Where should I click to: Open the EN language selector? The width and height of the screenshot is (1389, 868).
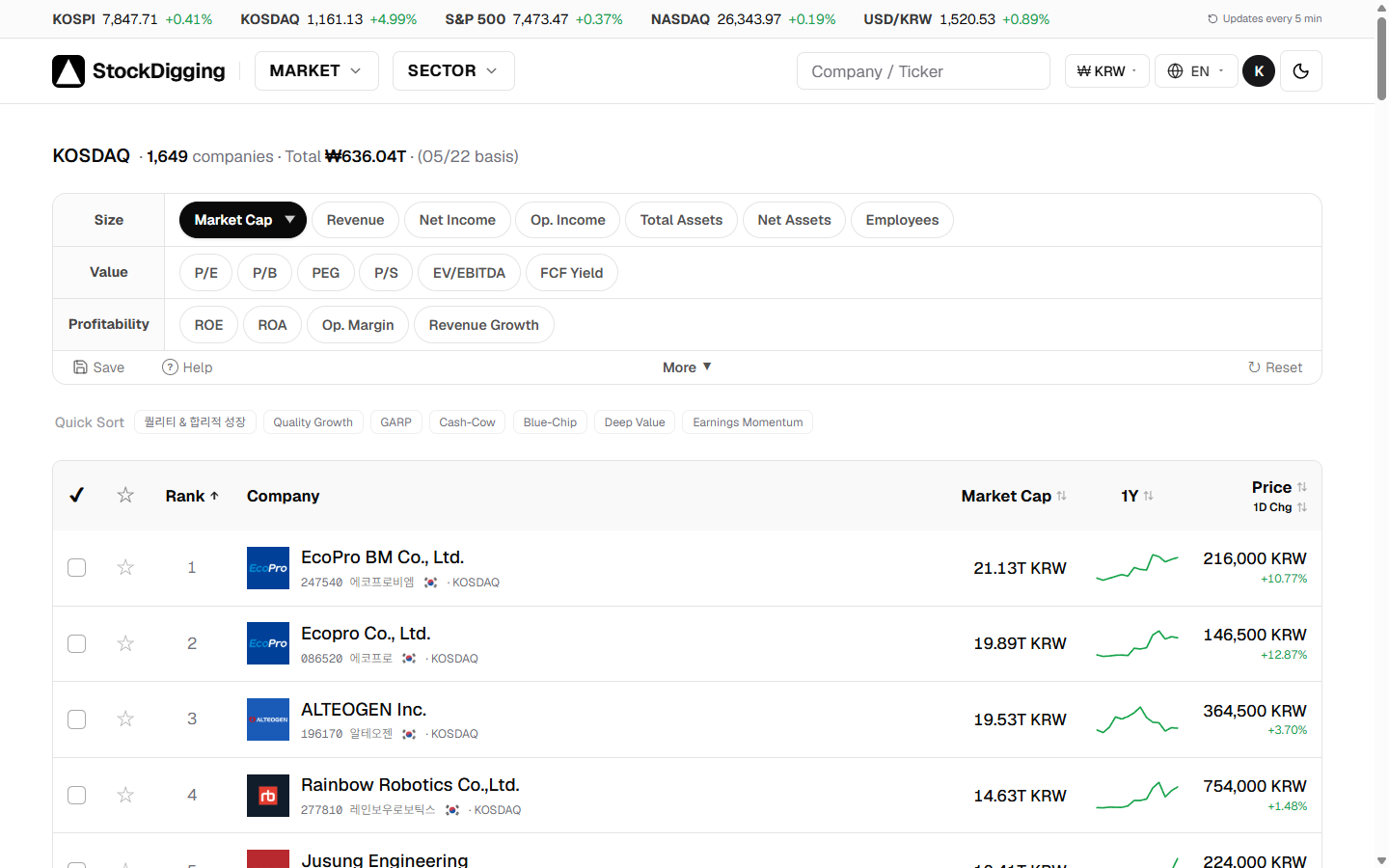pyautogui.click(x=1196, y=71)
